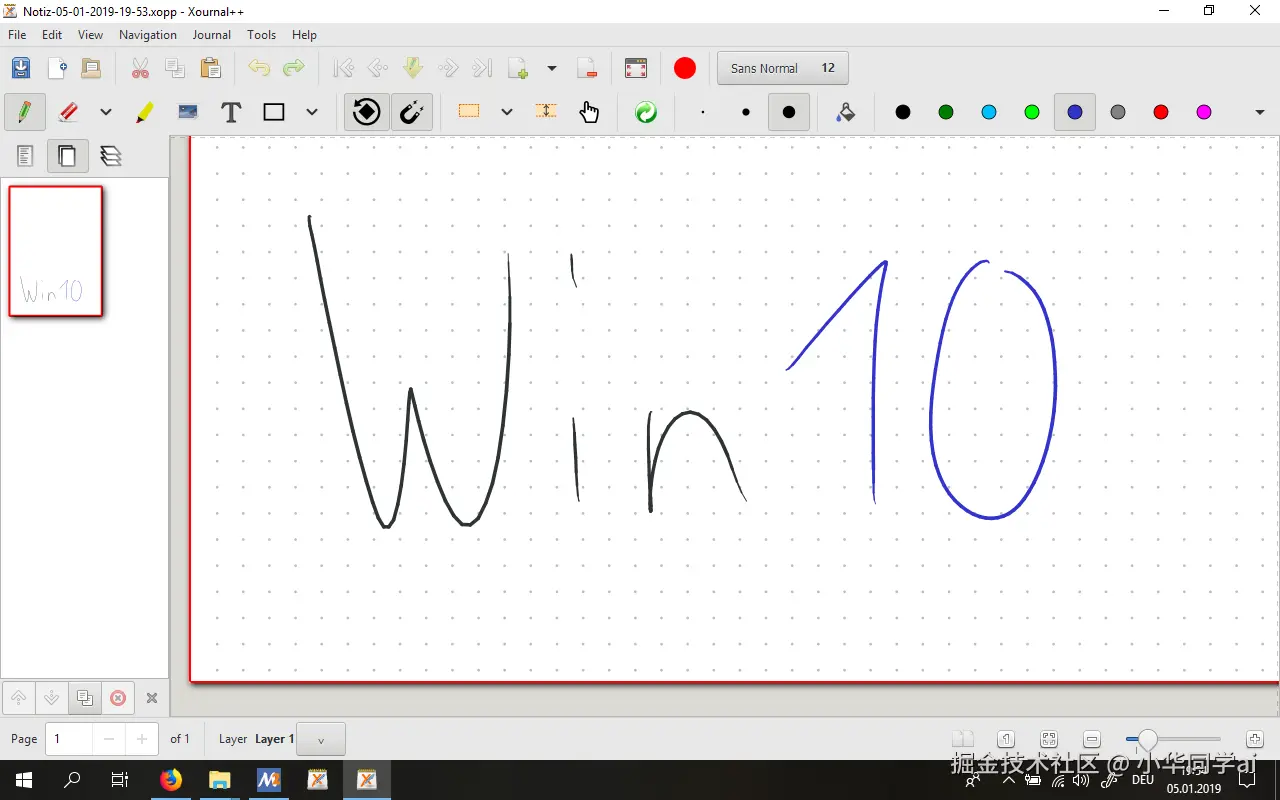The image size is (1280, 800).
Task: Pick the bright green color
Action: click(x=1032, y=112)
